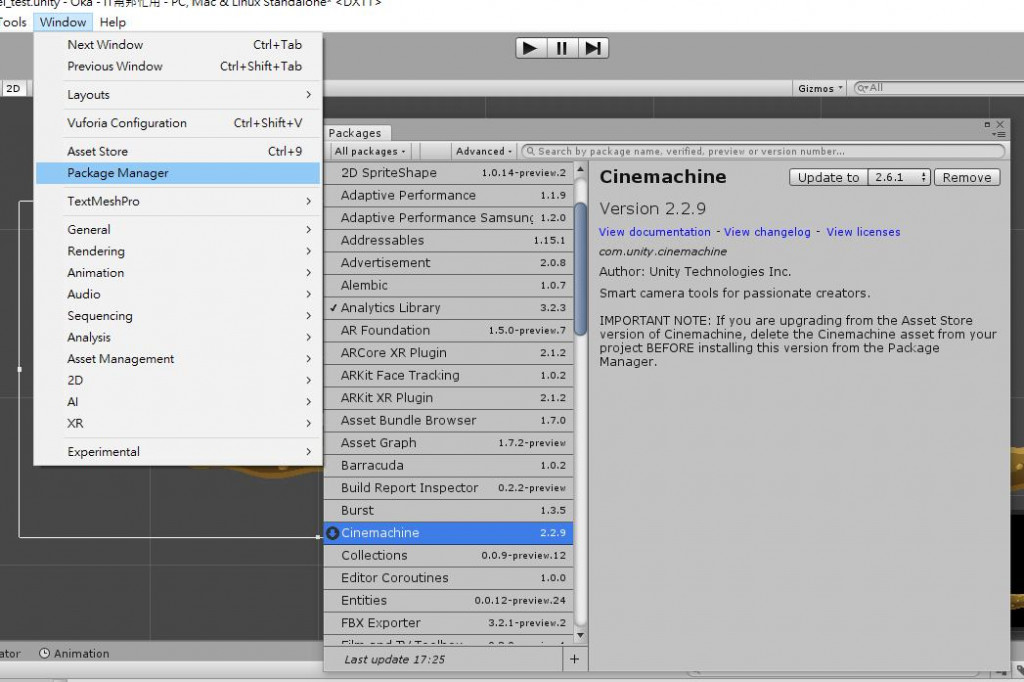Start Play mode with the play button
1024x682 pixels.
point(530,48)
